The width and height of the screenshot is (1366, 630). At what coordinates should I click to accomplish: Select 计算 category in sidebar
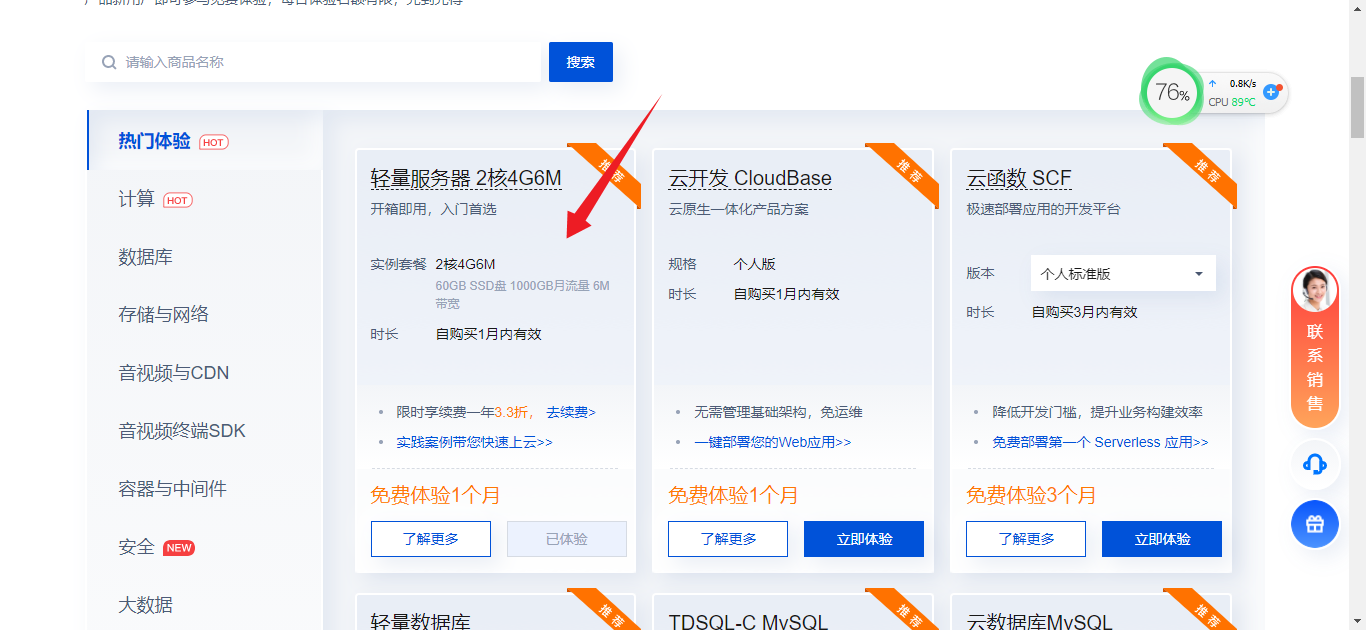point(136,199)
